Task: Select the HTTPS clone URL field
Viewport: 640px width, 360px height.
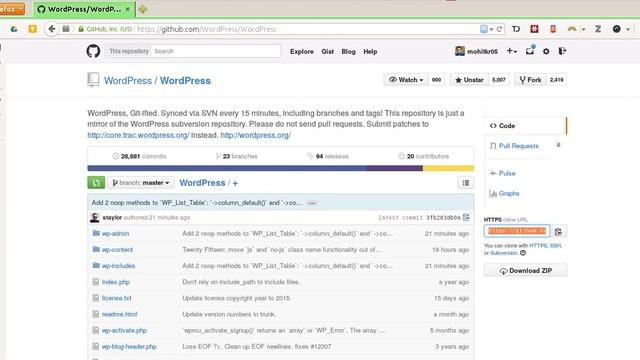Action: tap(517, 231)
